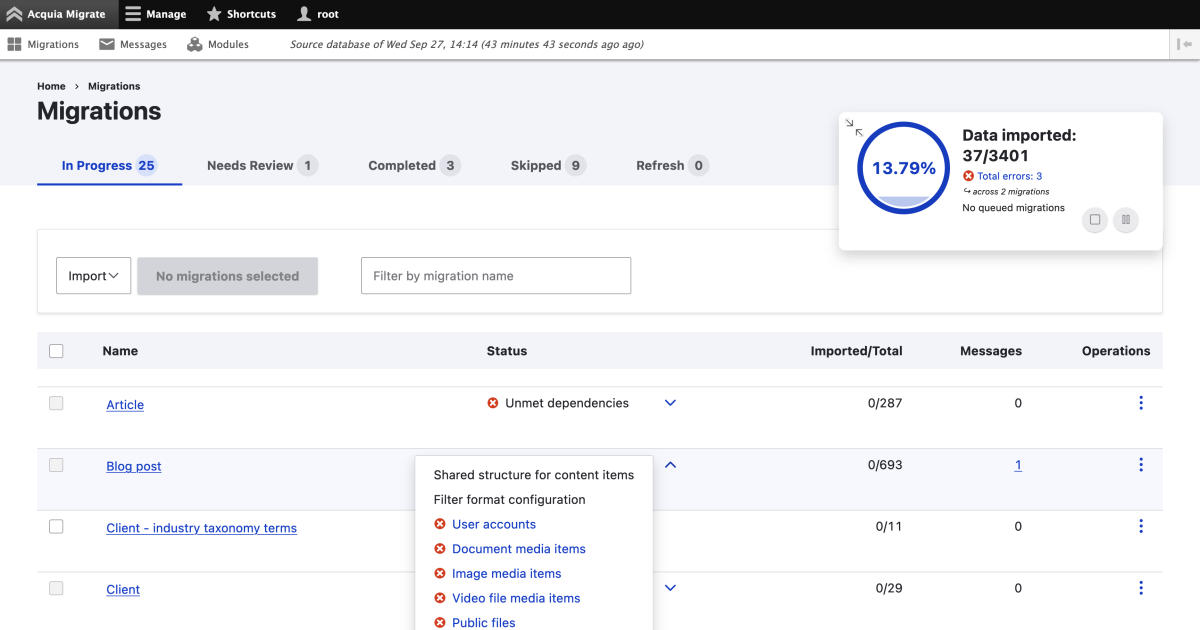Click the 13.79% circular progress indicator

[x=903, y=168]
